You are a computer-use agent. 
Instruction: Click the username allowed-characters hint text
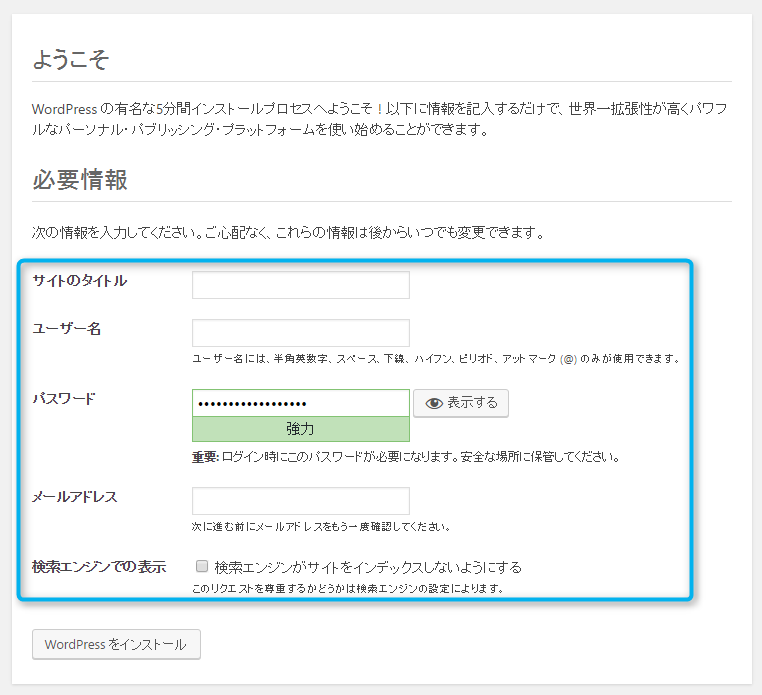coord(435,359)
